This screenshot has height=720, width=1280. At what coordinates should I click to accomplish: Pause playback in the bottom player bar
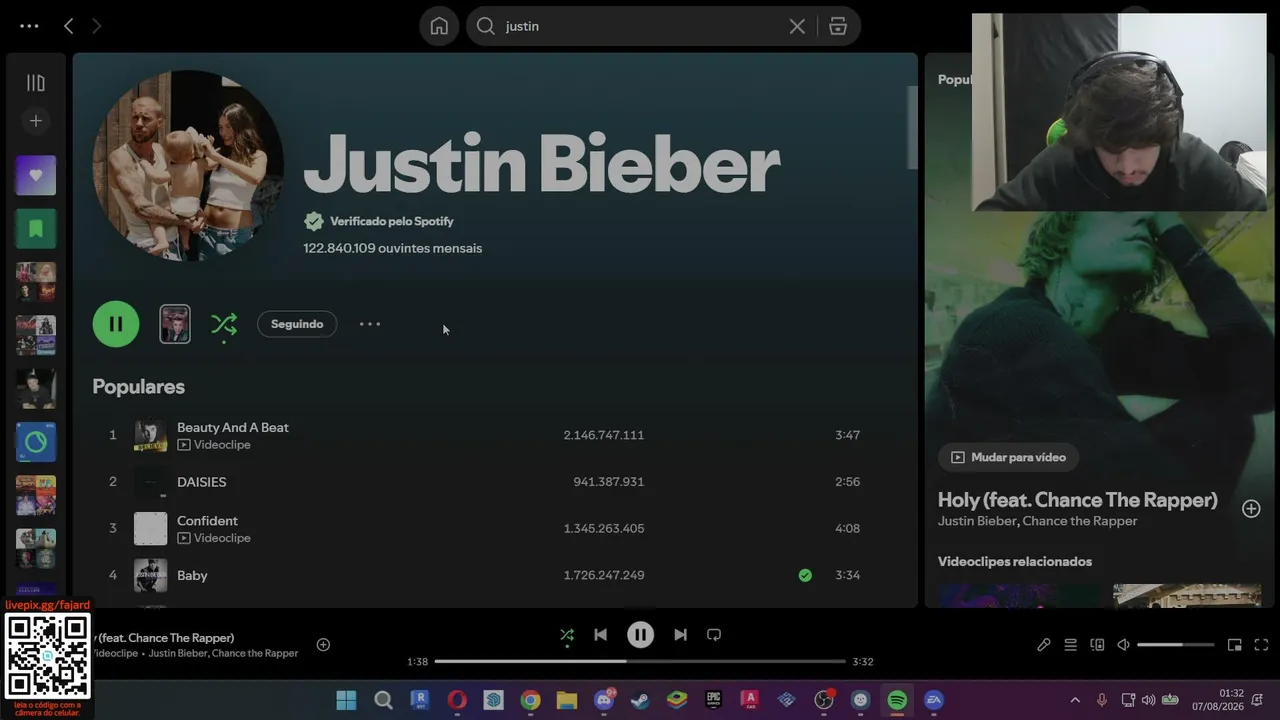click(x=640, y=635)
